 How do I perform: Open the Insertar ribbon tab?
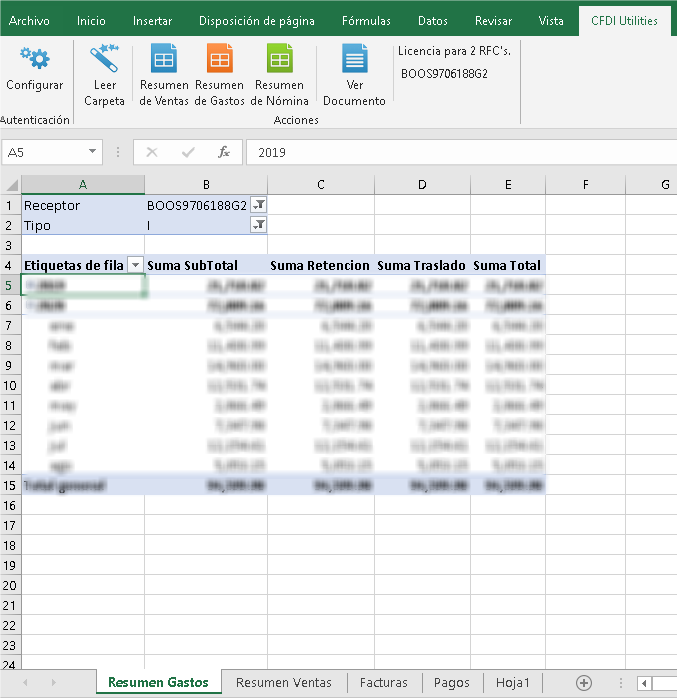tap(152, 20)
